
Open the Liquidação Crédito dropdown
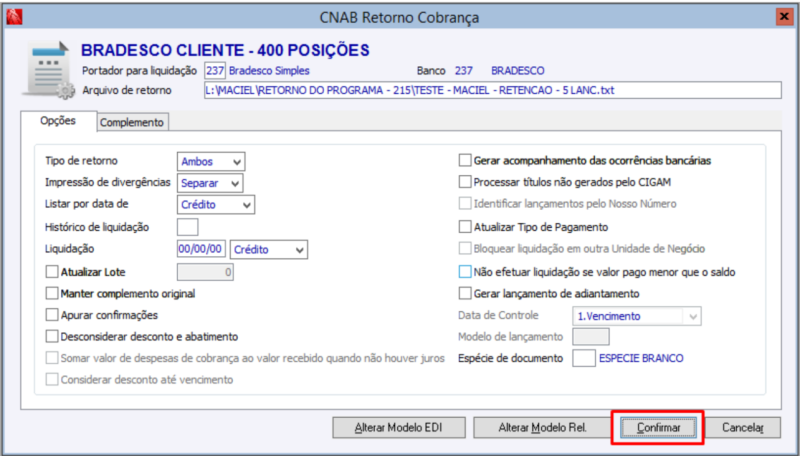(x=269, y=249)
